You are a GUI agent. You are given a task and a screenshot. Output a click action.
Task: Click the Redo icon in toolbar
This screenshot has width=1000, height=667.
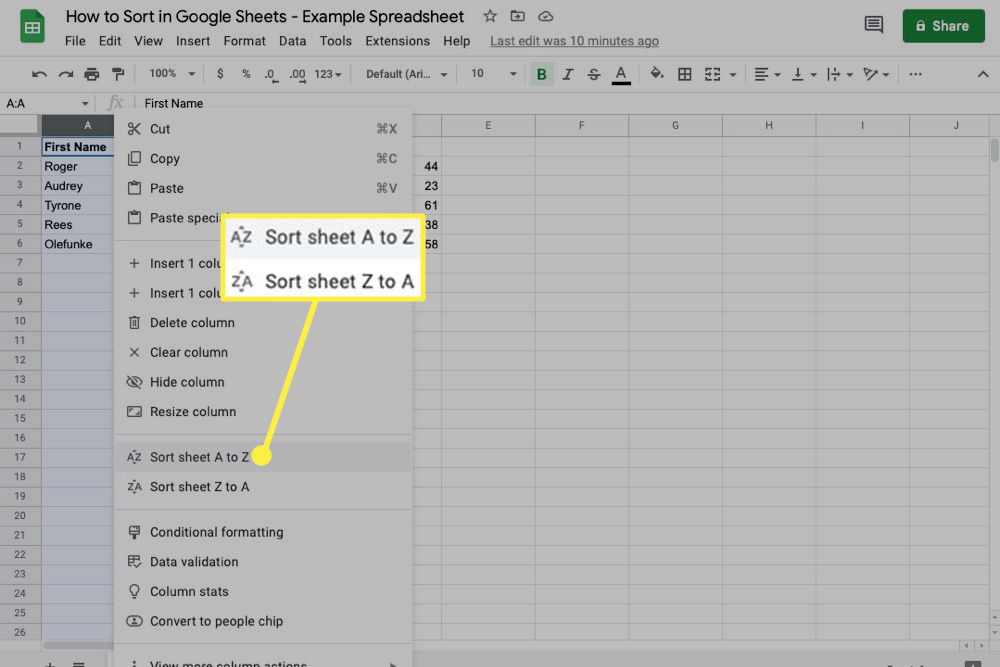pos(66,75)
